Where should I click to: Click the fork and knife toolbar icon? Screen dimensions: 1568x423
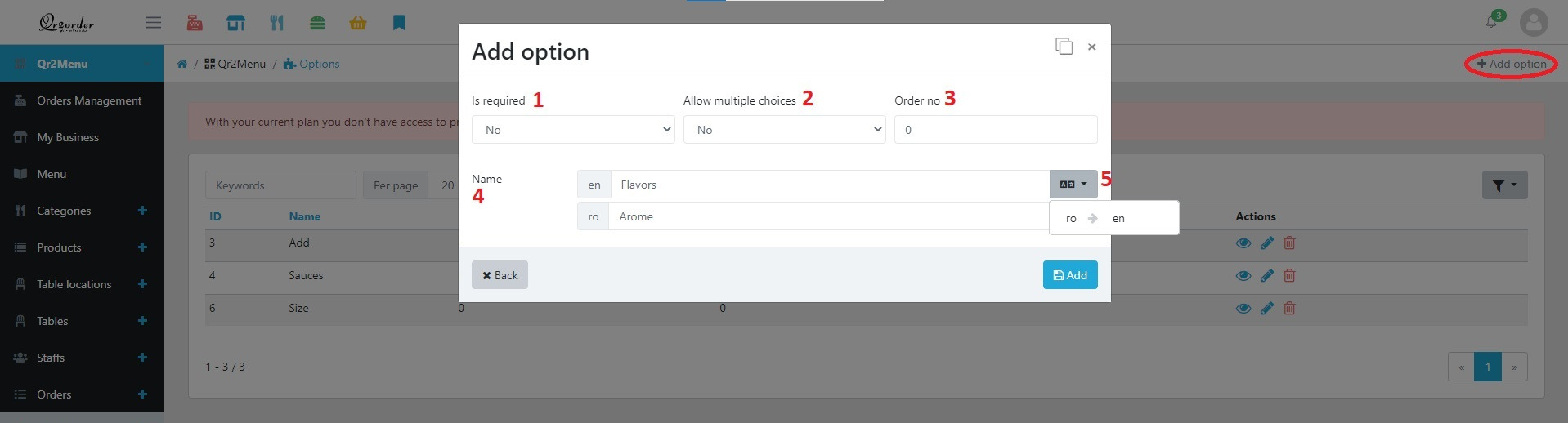pyautogui.click(x=276, y=23)
